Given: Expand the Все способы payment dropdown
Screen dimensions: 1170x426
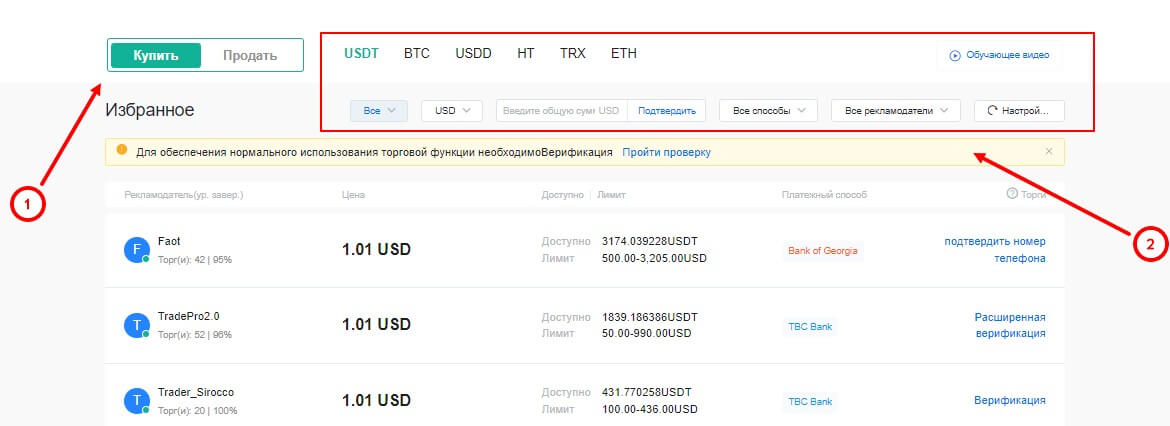Looking at the screenshot, I should pos(768,110).
